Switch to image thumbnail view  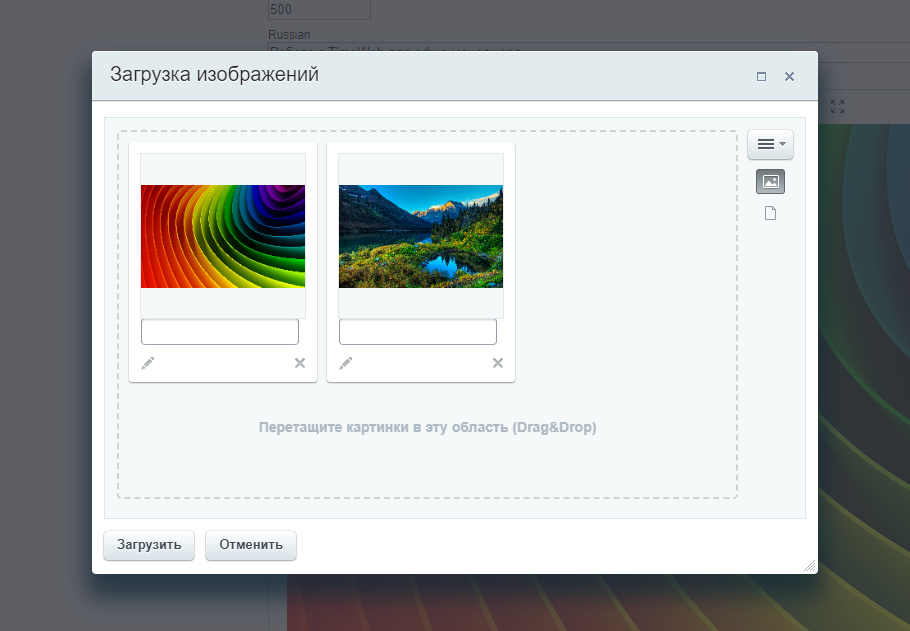[770, 182]
